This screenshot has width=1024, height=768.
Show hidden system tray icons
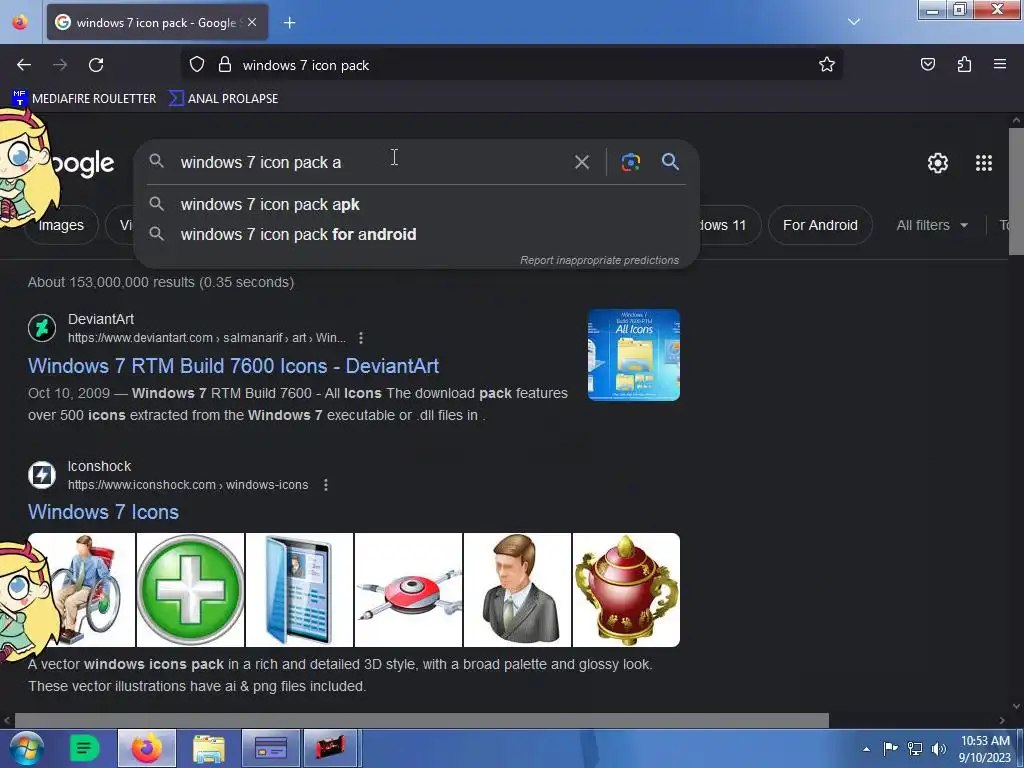tap(866, 749)
